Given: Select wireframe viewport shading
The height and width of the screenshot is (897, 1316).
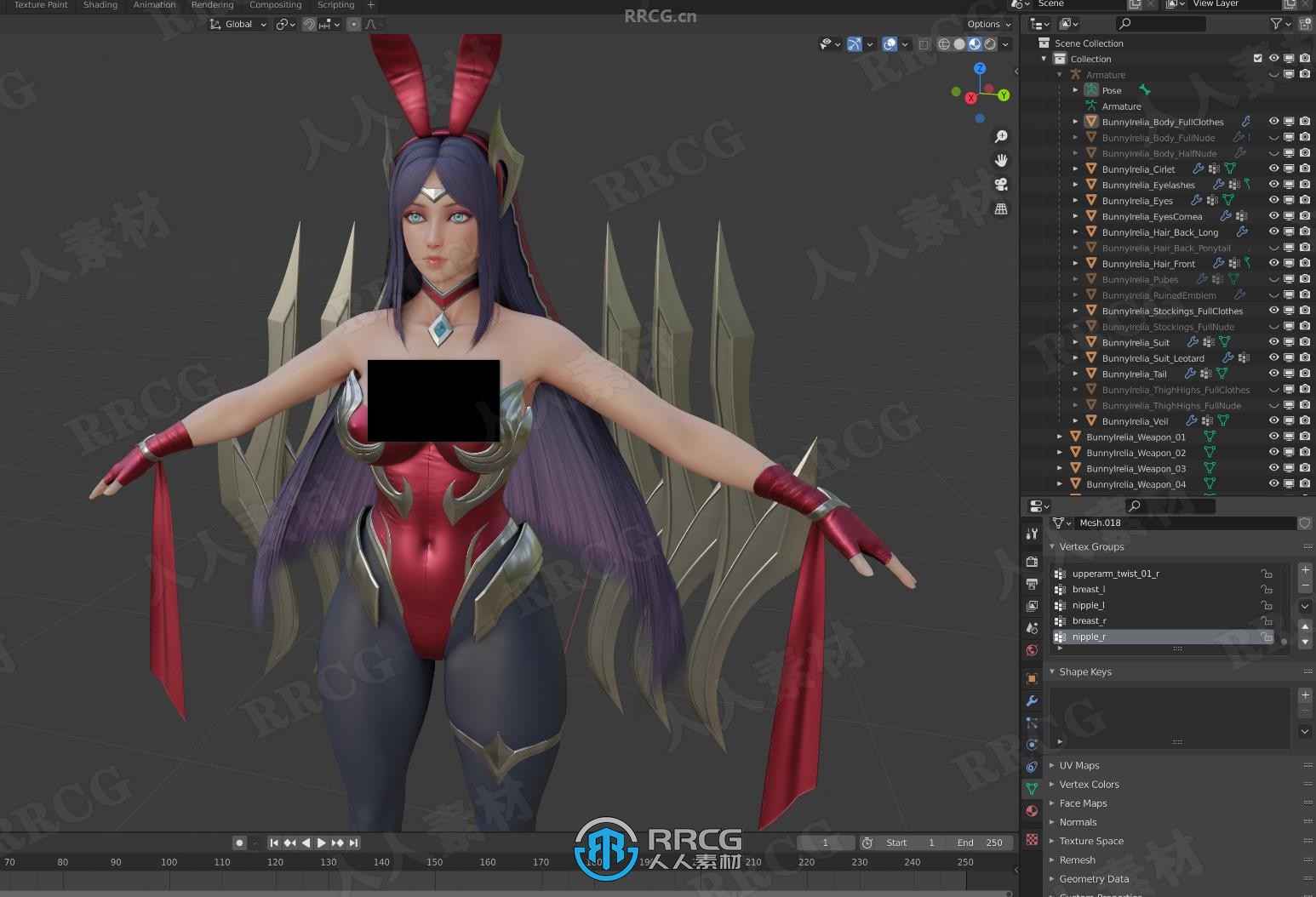Looking at the screenshot, I should (944, 44).
